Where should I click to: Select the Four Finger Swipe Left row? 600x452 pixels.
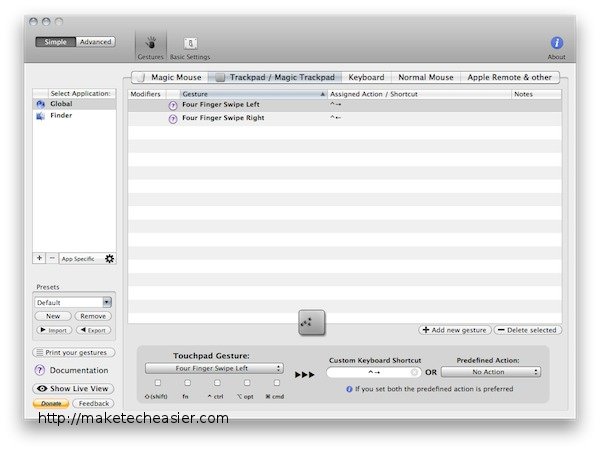pos(344,105)
